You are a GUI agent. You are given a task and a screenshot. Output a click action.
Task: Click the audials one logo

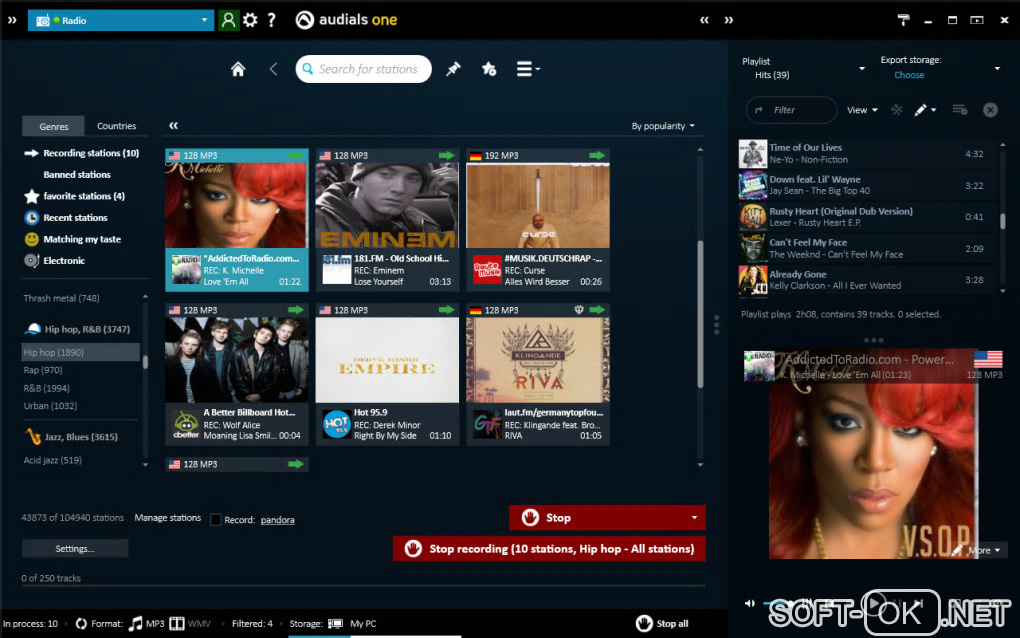pyautogui.click(x=346, y=20)
